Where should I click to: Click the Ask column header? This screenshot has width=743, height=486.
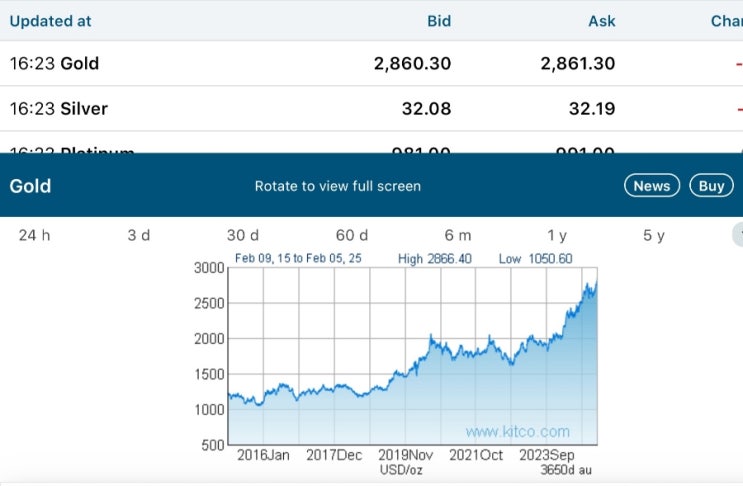(602, 20)
